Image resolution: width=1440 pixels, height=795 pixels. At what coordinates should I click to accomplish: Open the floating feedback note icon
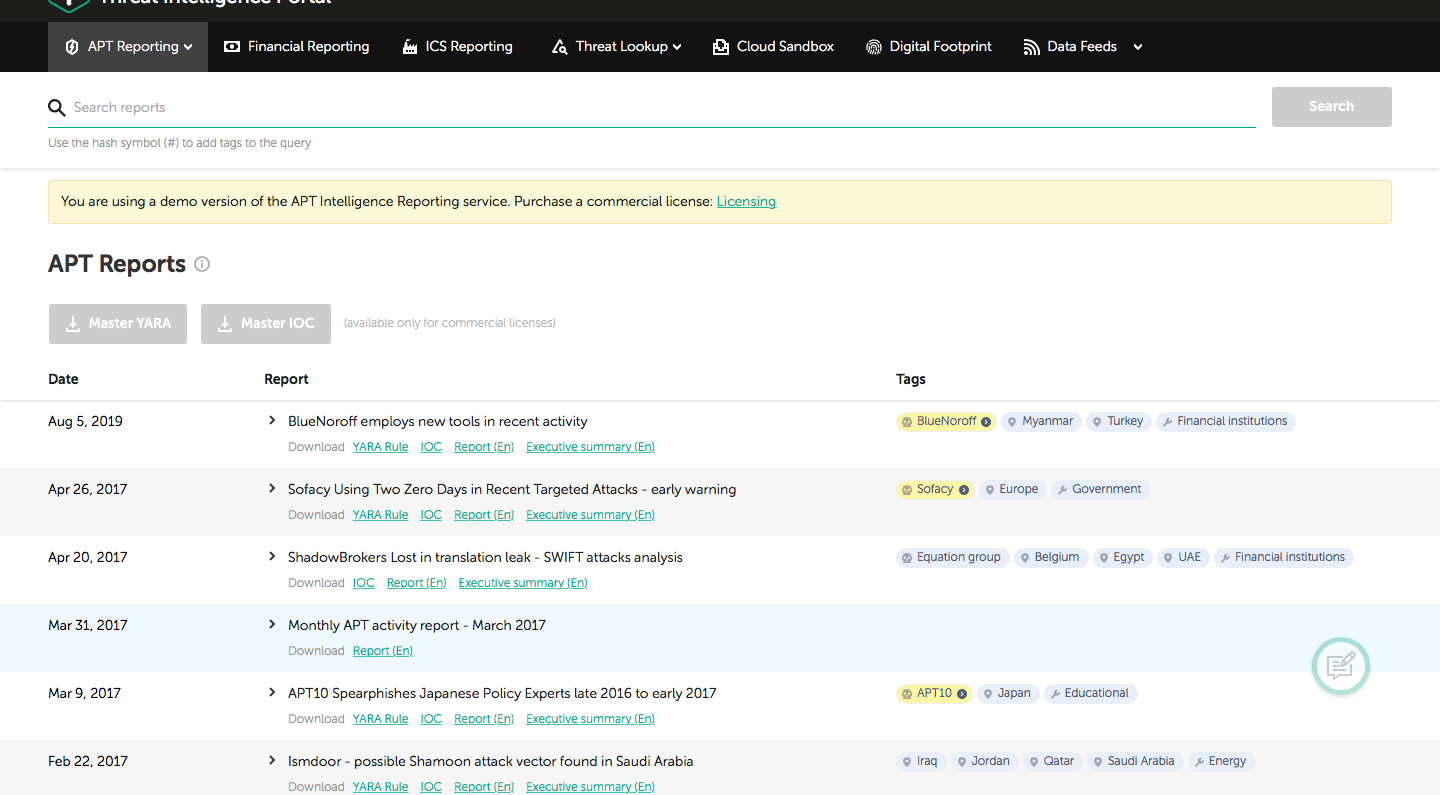(x=1340, y=666)
